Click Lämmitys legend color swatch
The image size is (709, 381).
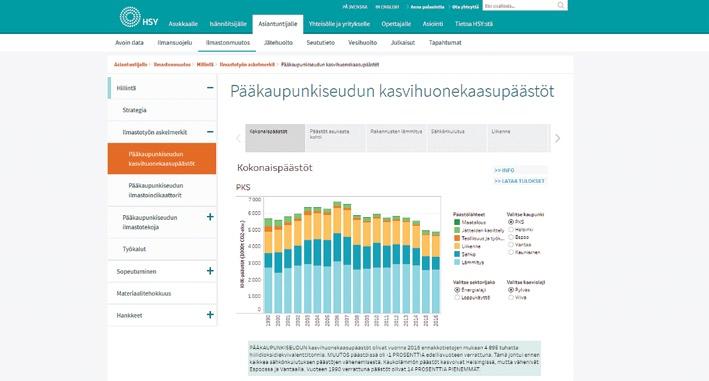pos(457,262)
